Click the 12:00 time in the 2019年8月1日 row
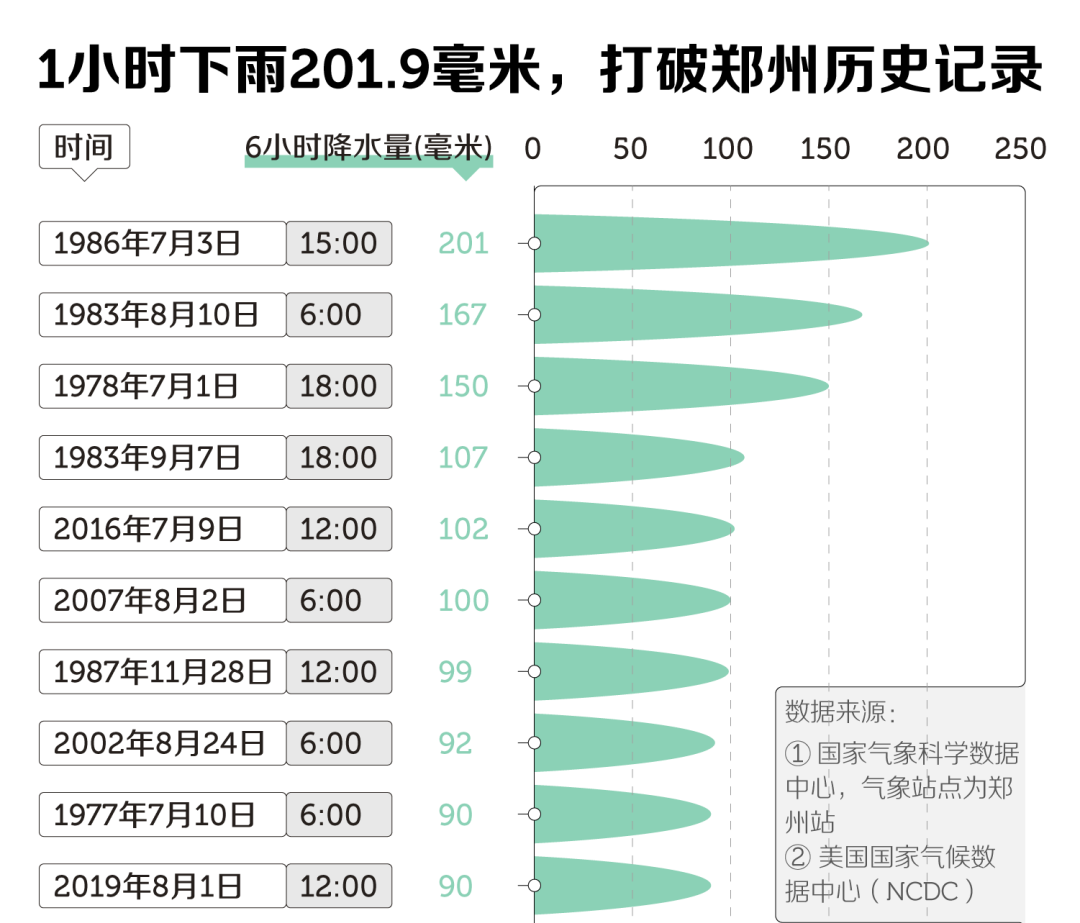Viewport: 1080px width, 923px height. pyautogui.click(x=339, y=886)
